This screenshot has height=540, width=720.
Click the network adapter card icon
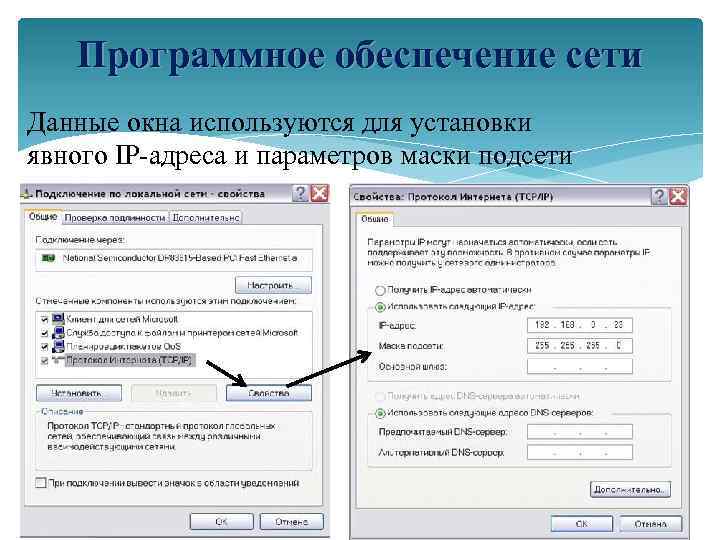tap(48, 259)
